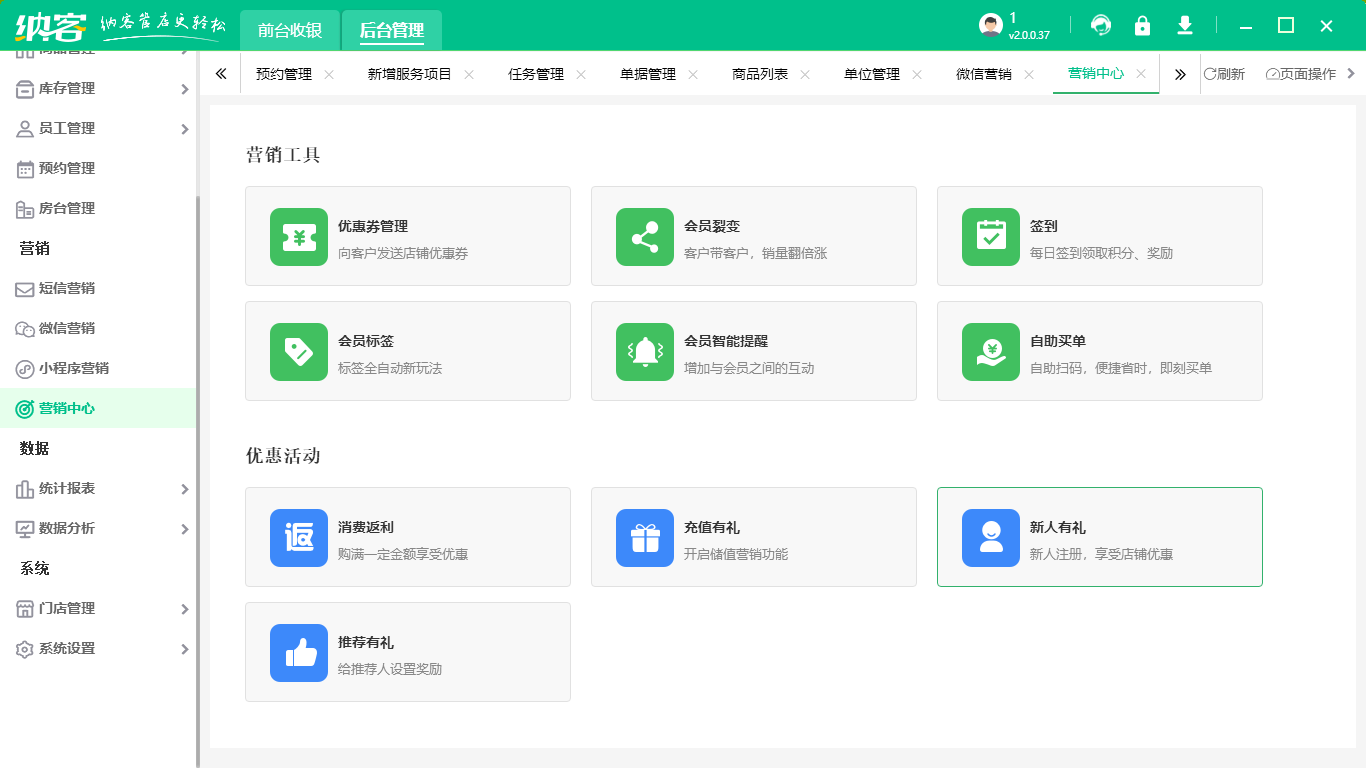Switch to the 预约管理 page tab
The image size is (1366, 768).
(284, 74)
